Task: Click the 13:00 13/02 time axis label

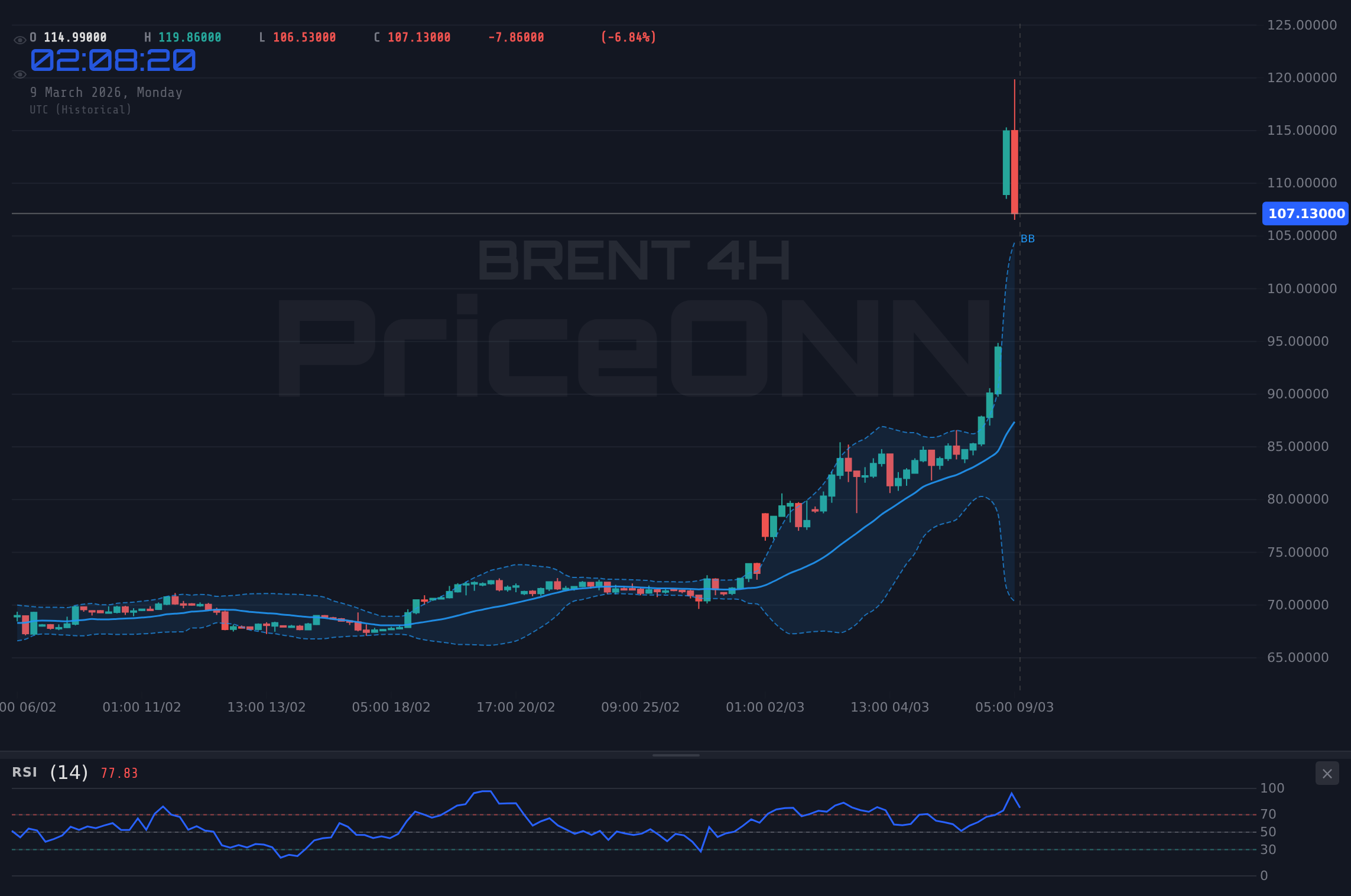Action: [266, 707]
